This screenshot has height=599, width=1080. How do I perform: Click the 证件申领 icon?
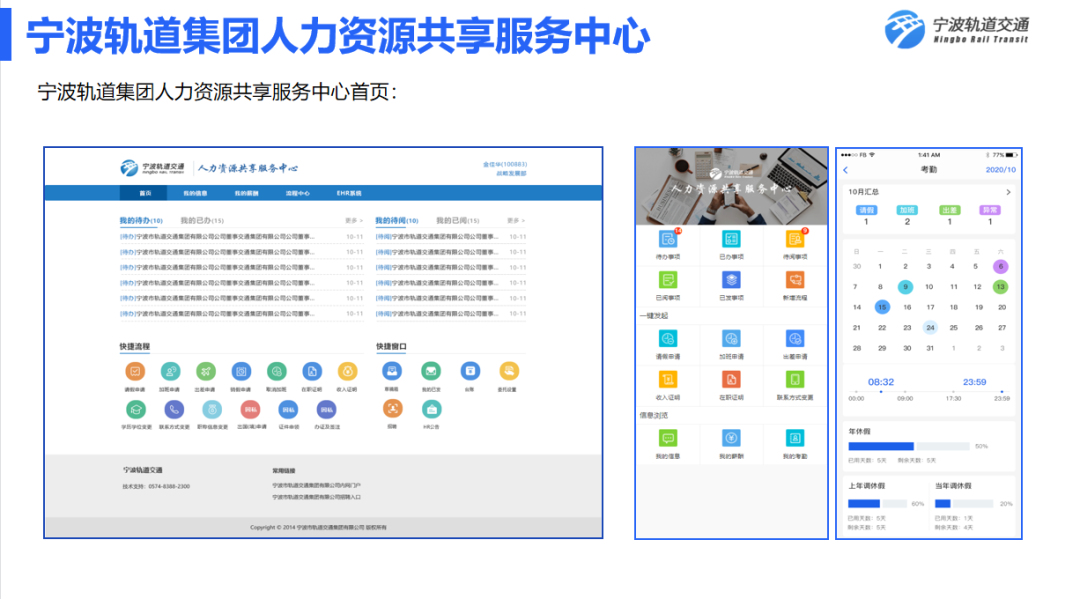(288, 410)
